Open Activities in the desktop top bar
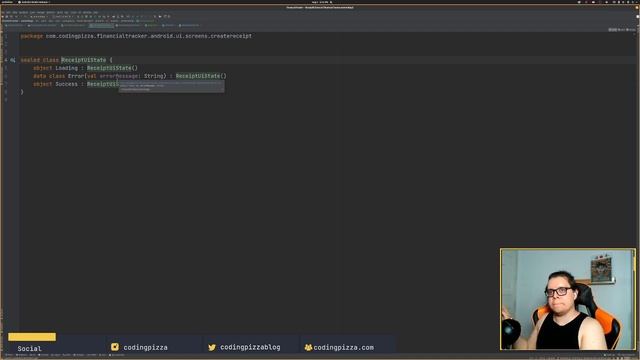640x360 pixels. pos(7,2)
